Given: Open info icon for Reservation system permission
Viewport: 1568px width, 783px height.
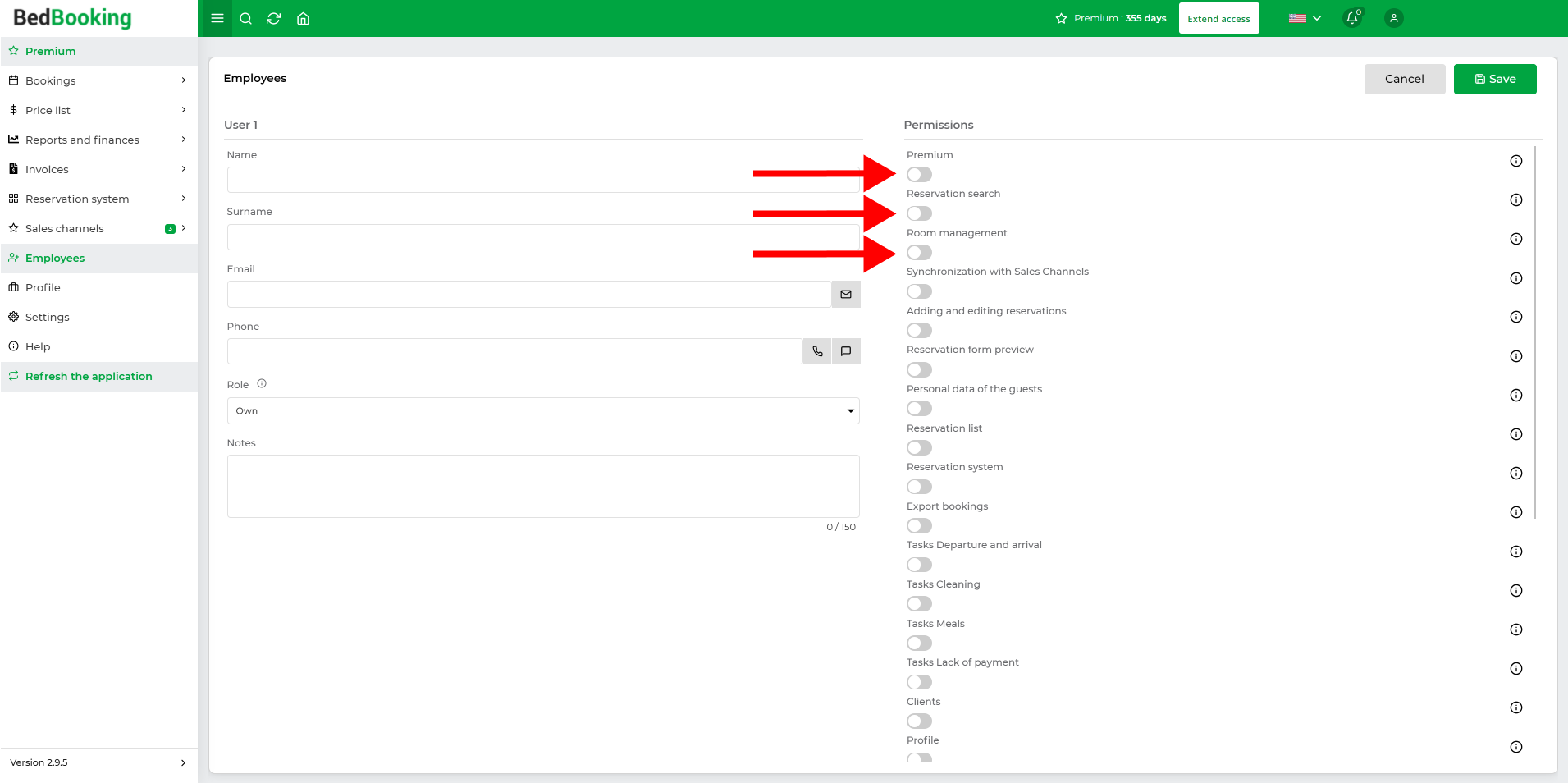Looking at the screenshot, I should click(x=1516, y=474).
